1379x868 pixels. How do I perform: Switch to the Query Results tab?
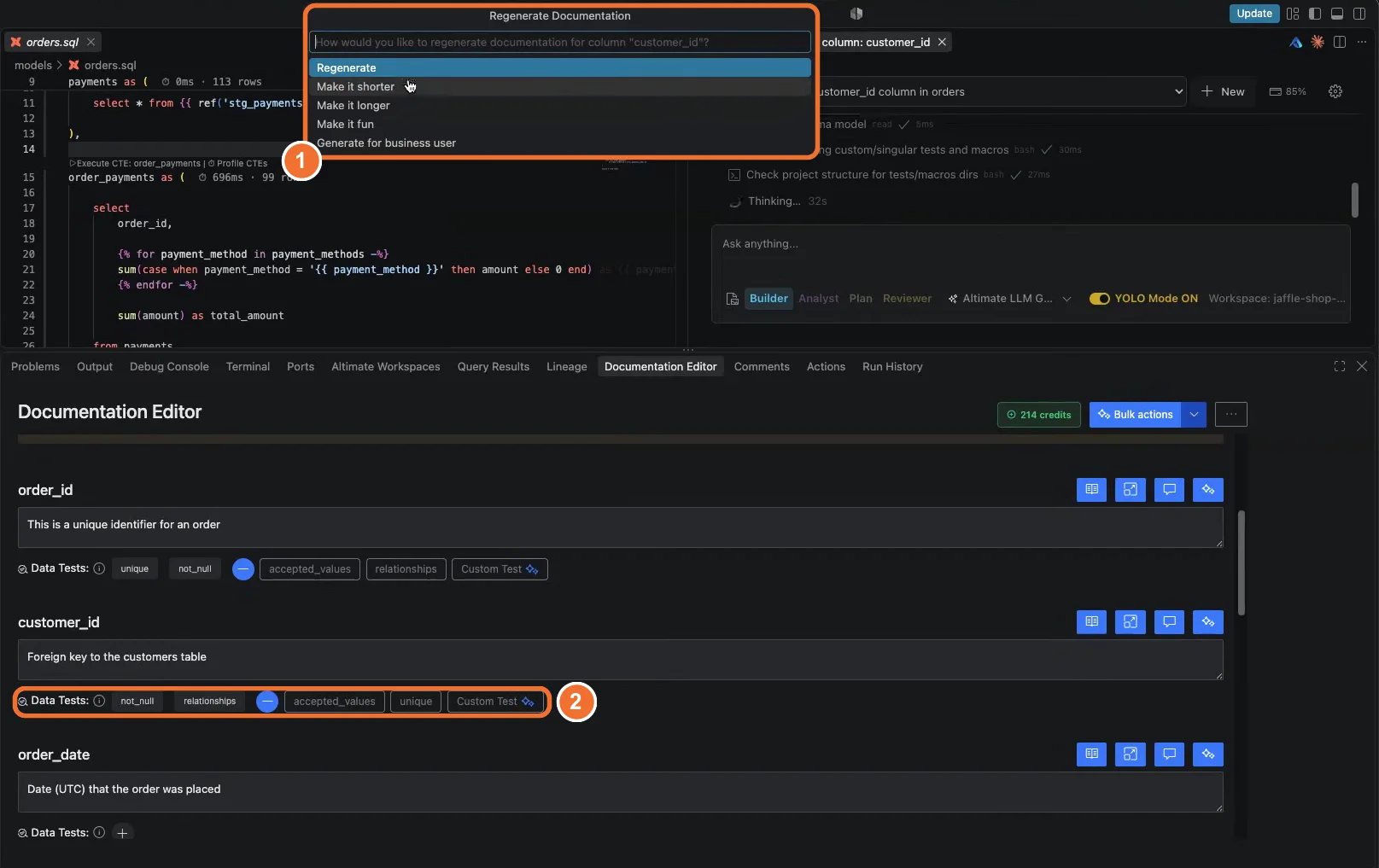click(x=493, y=366)
